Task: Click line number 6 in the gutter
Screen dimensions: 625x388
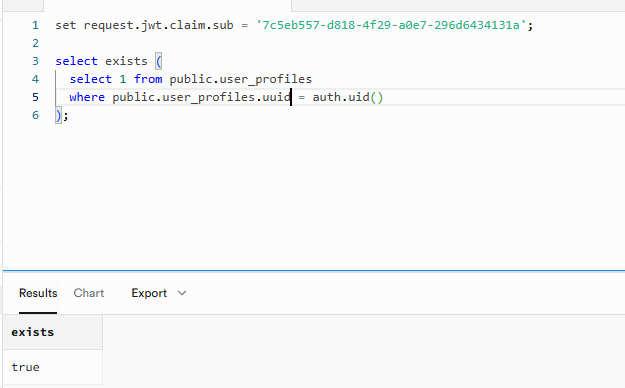Action: [35, 115]
